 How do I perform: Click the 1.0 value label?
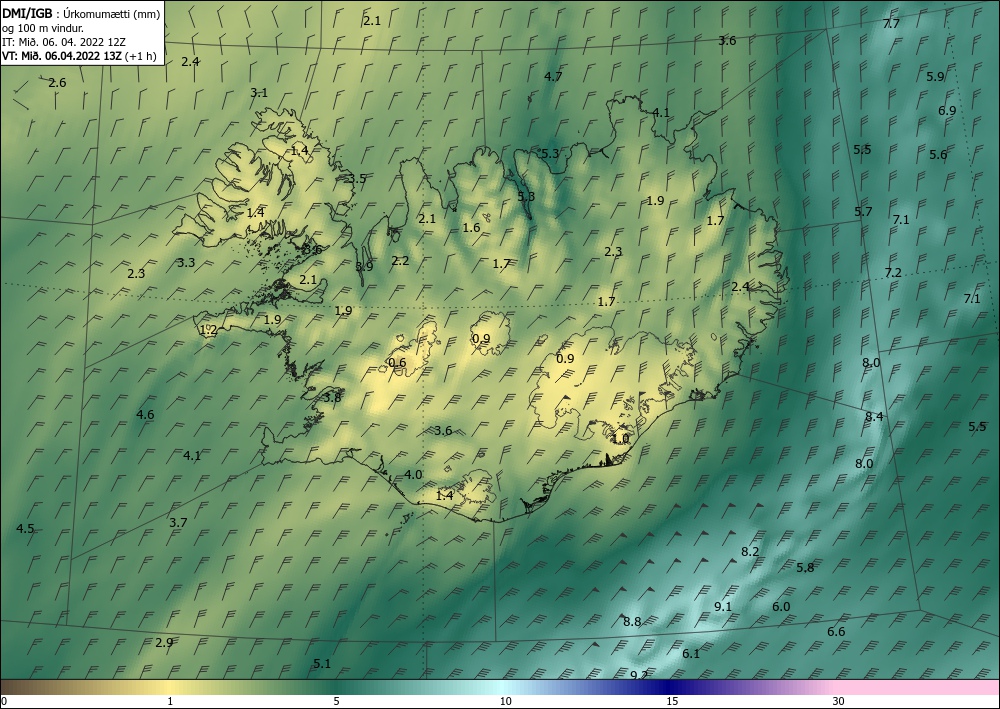point(621,439)
